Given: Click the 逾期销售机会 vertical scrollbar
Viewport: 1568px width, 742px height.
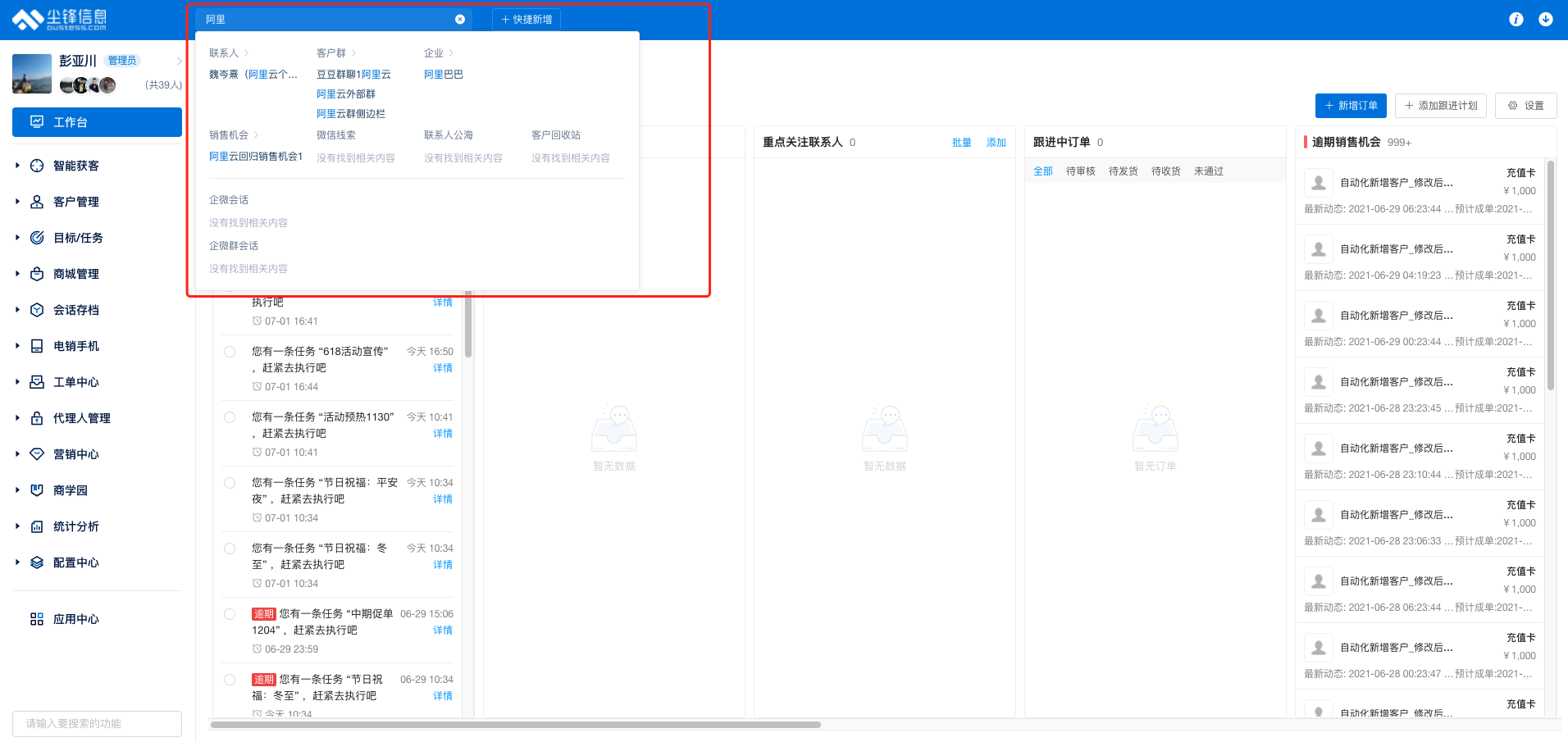Looking at the screenshot, I should coord(1551,275).
